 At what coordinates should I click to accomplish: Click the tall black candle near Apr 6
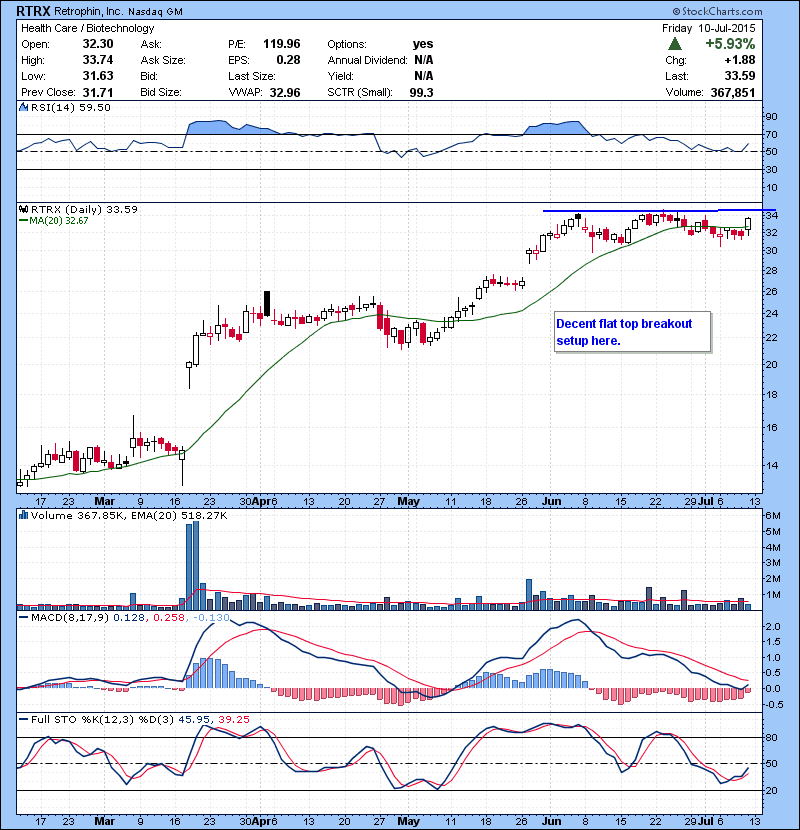(267, 303)
